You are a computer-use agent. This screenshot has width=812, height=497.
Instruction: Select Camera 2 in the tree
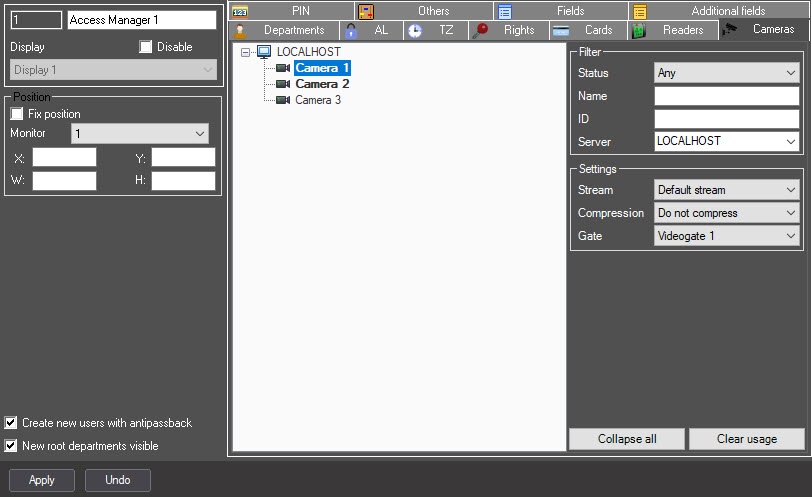point(322,84)
